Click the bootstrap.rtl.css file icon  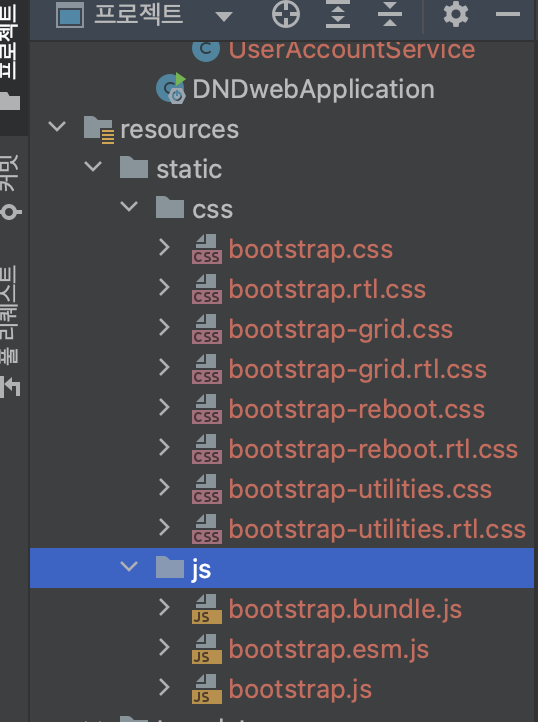pos(207,289)
